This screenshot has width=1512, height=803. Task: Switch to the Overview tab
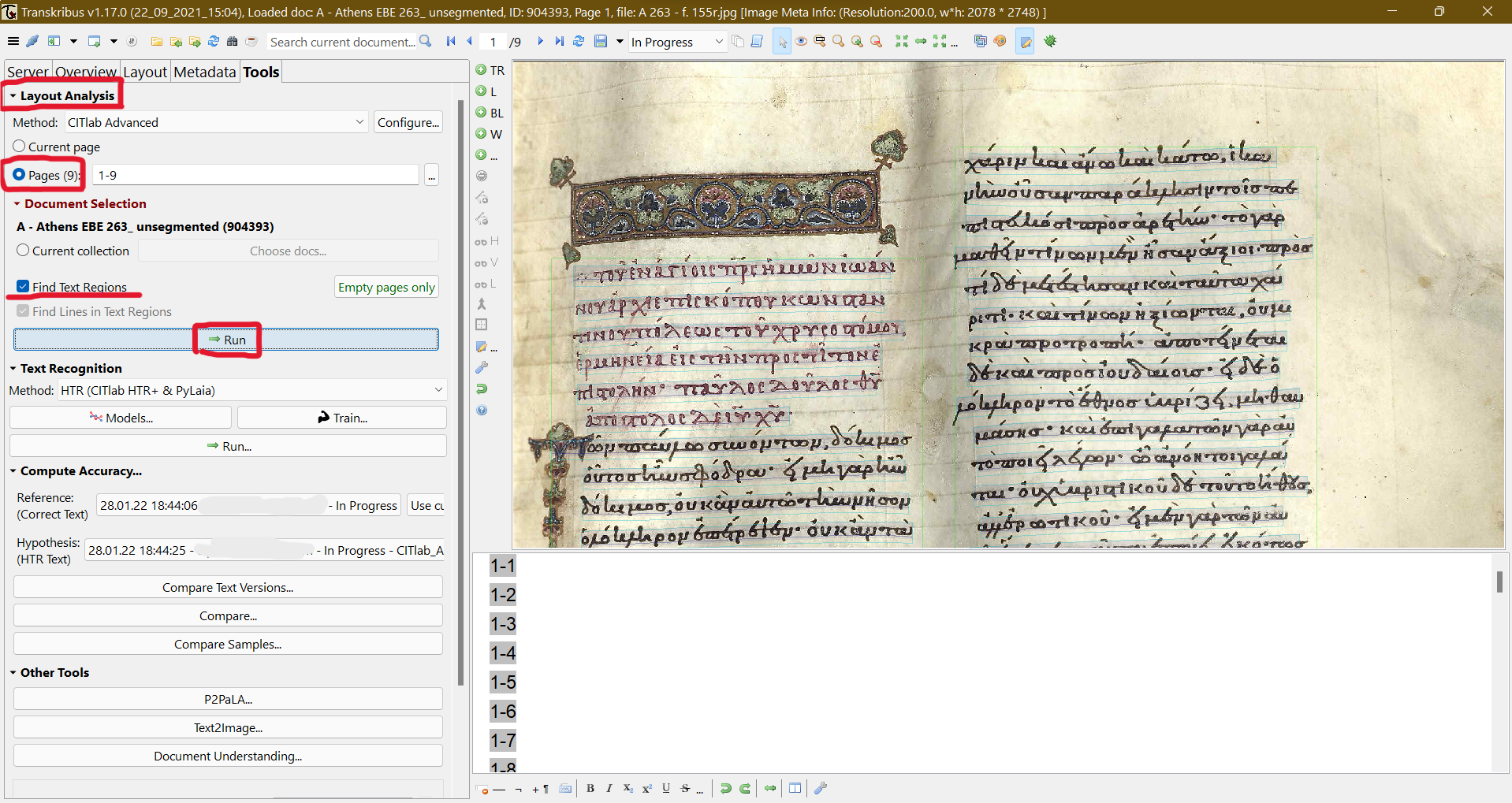coord(85,72)
